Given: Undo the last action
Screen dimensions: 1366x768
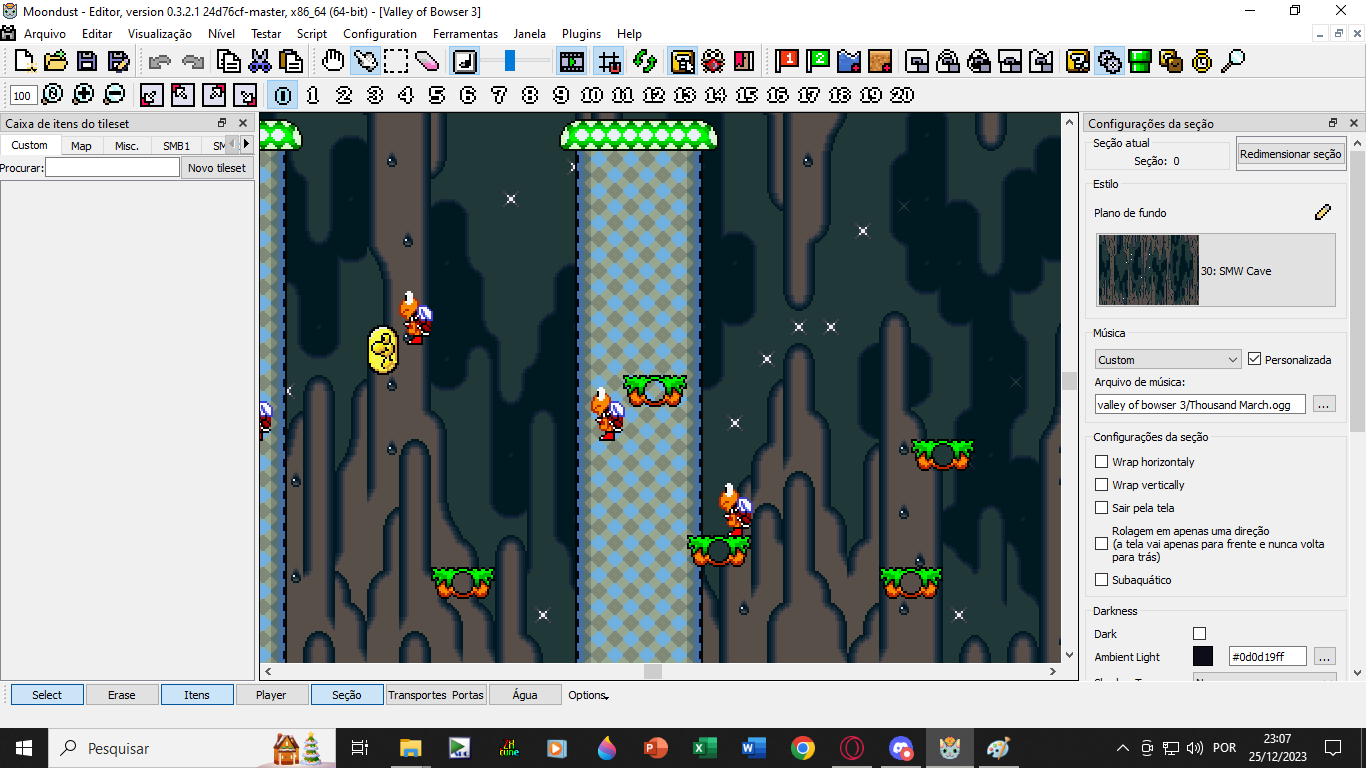Looking at the screenshot, I should 159,61.
